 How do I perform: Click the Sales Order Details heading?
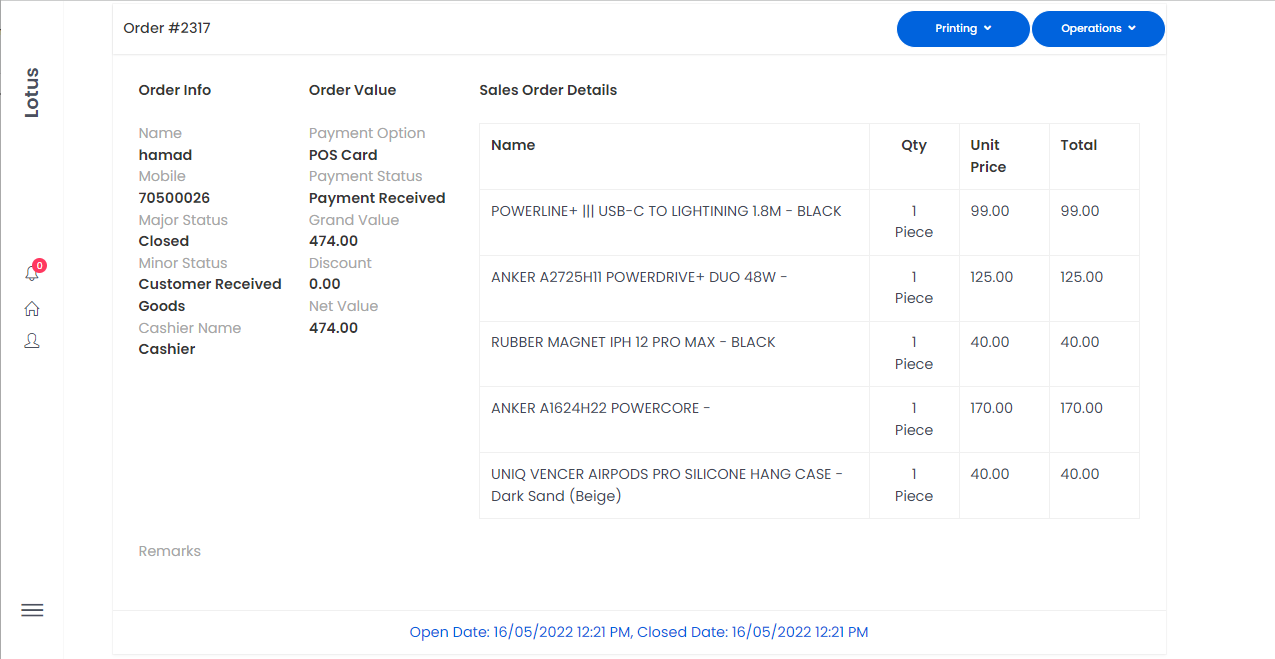[x=548, y=90]
